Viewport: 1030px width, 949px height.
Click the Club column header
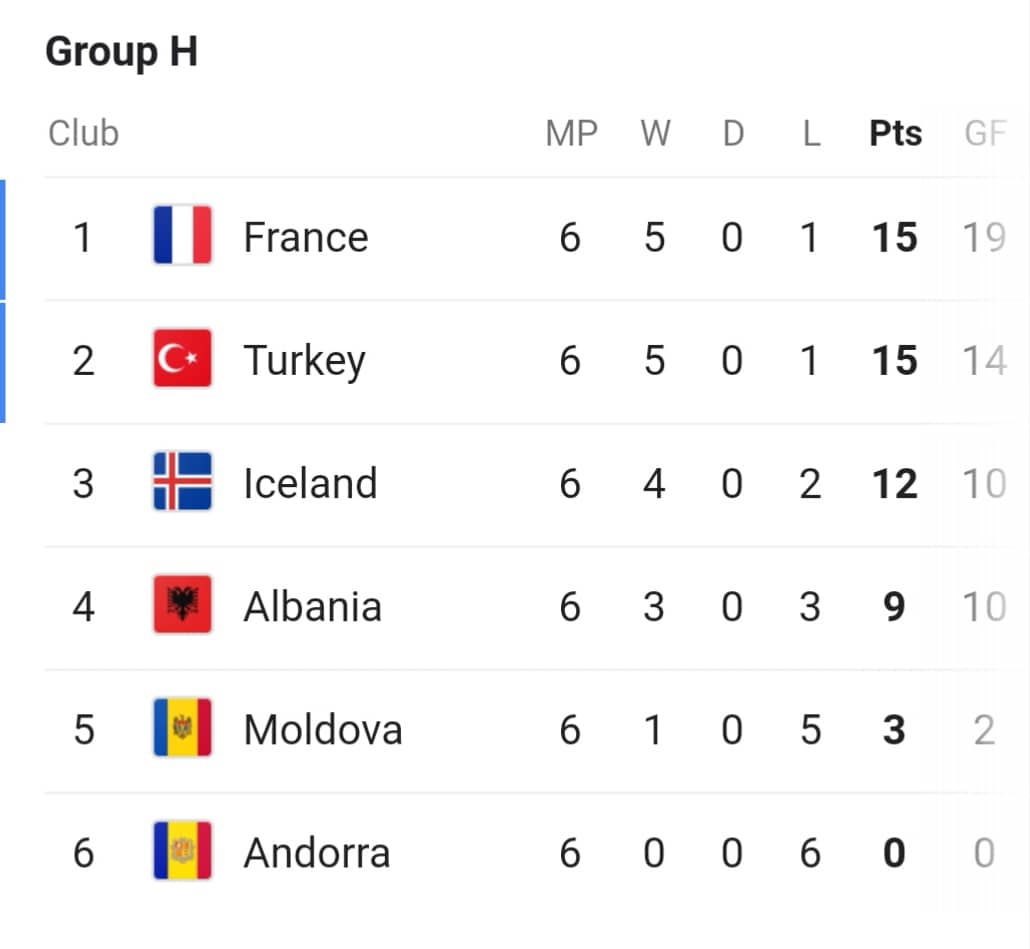tap(83, 133)
